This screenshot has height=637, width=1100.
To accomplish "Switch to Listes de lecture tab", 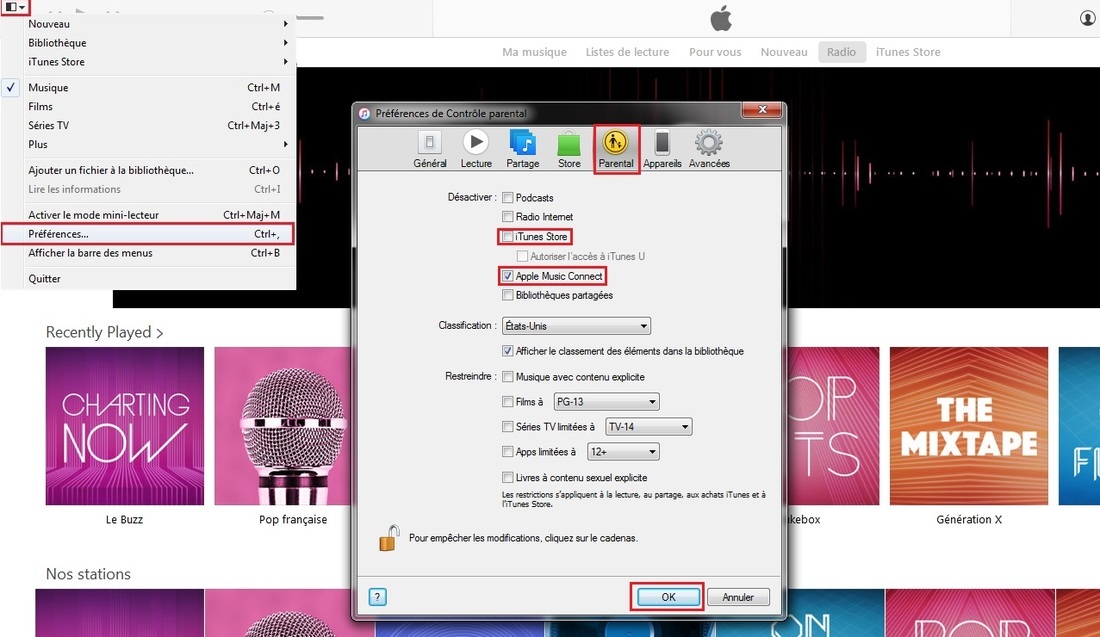I will point(627,52).
